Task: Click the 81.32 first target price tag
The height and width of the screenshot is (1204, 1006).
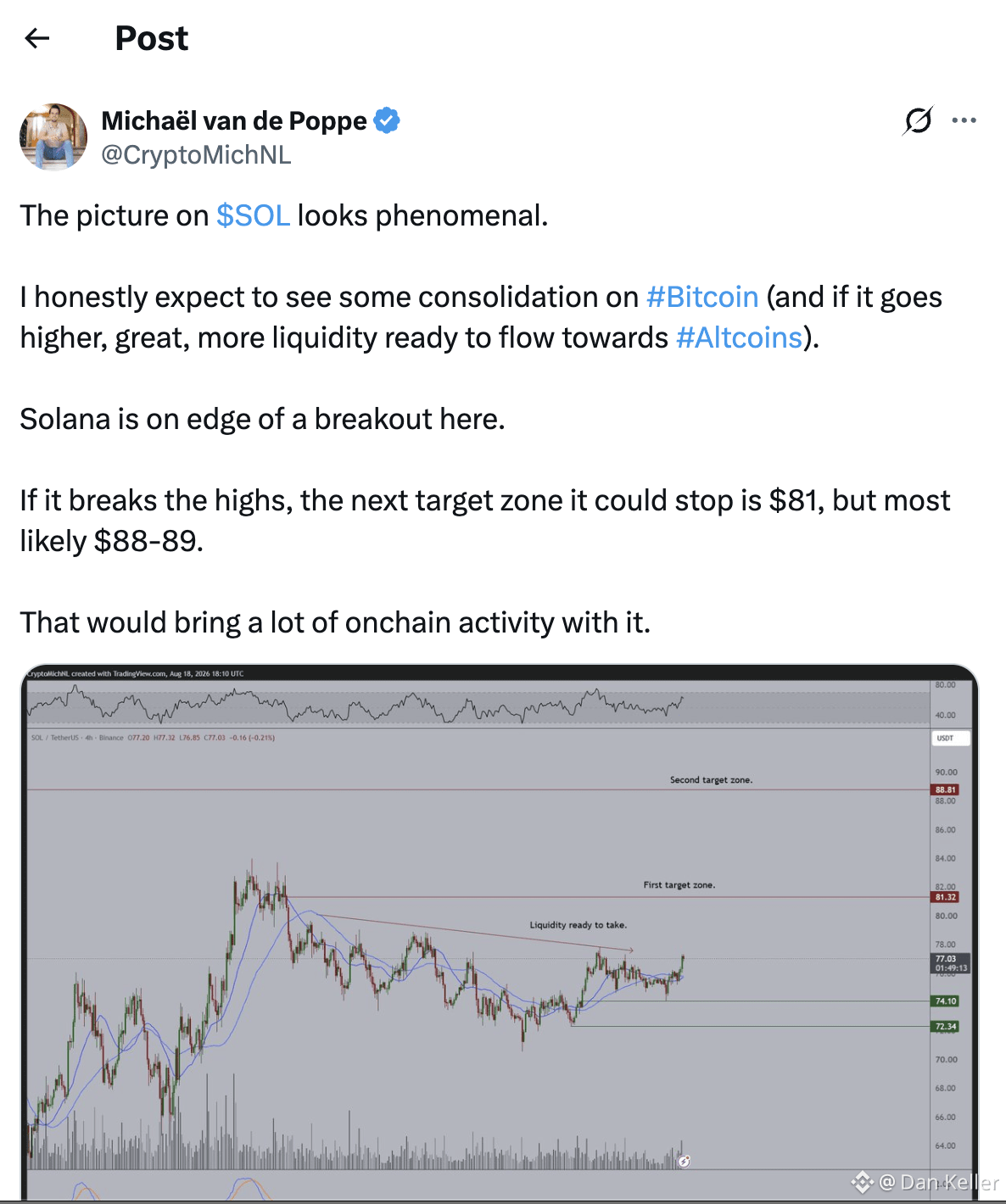Action: [945, 897]
